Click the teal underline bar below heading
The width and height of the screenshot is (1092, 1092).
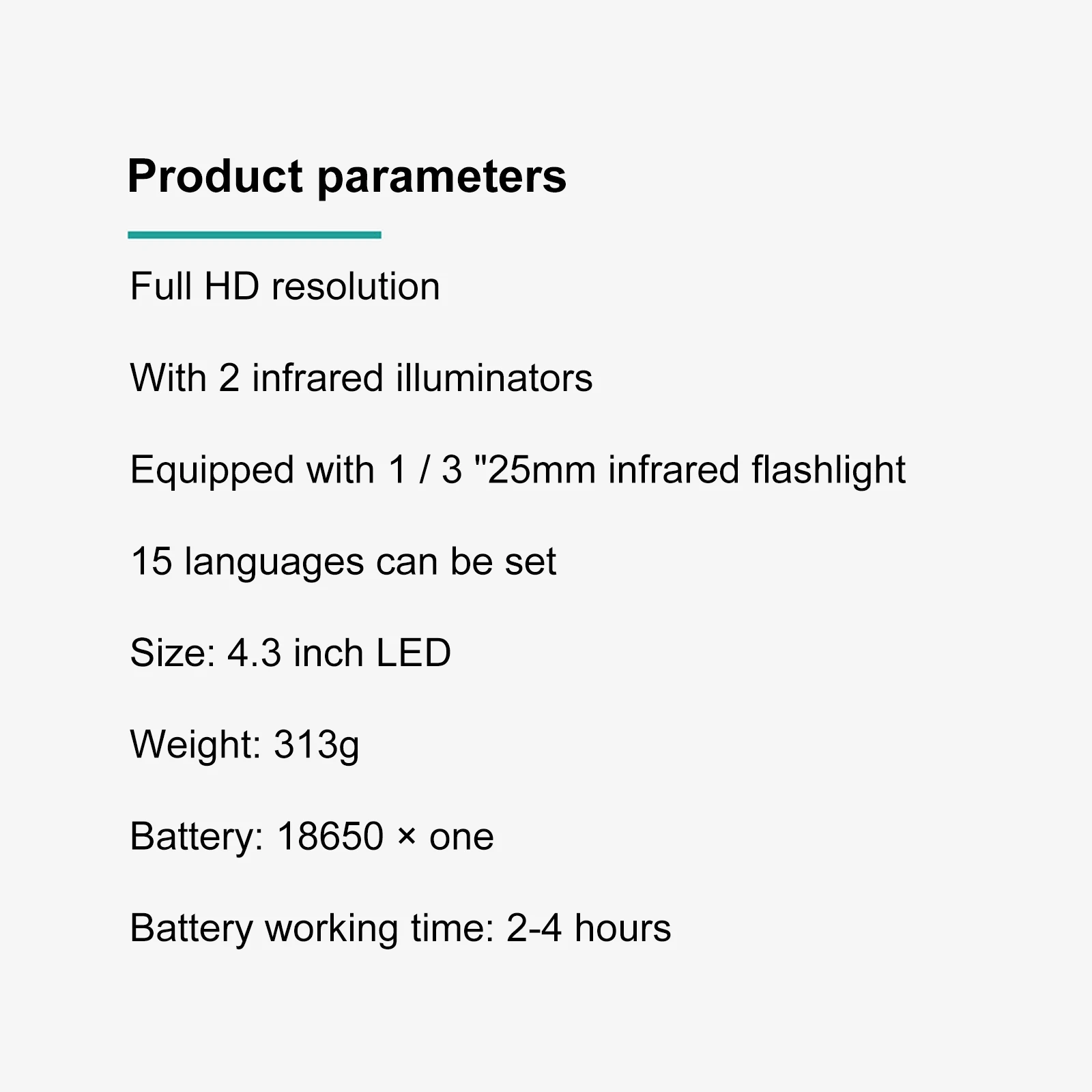click(254, 235)
